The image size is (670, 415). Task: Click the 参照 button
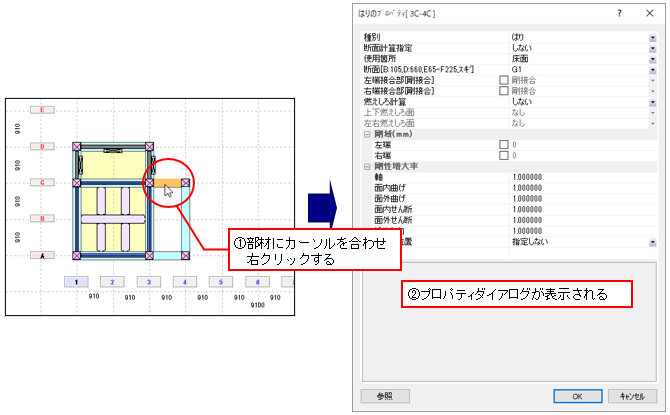[x=385, y=396]
